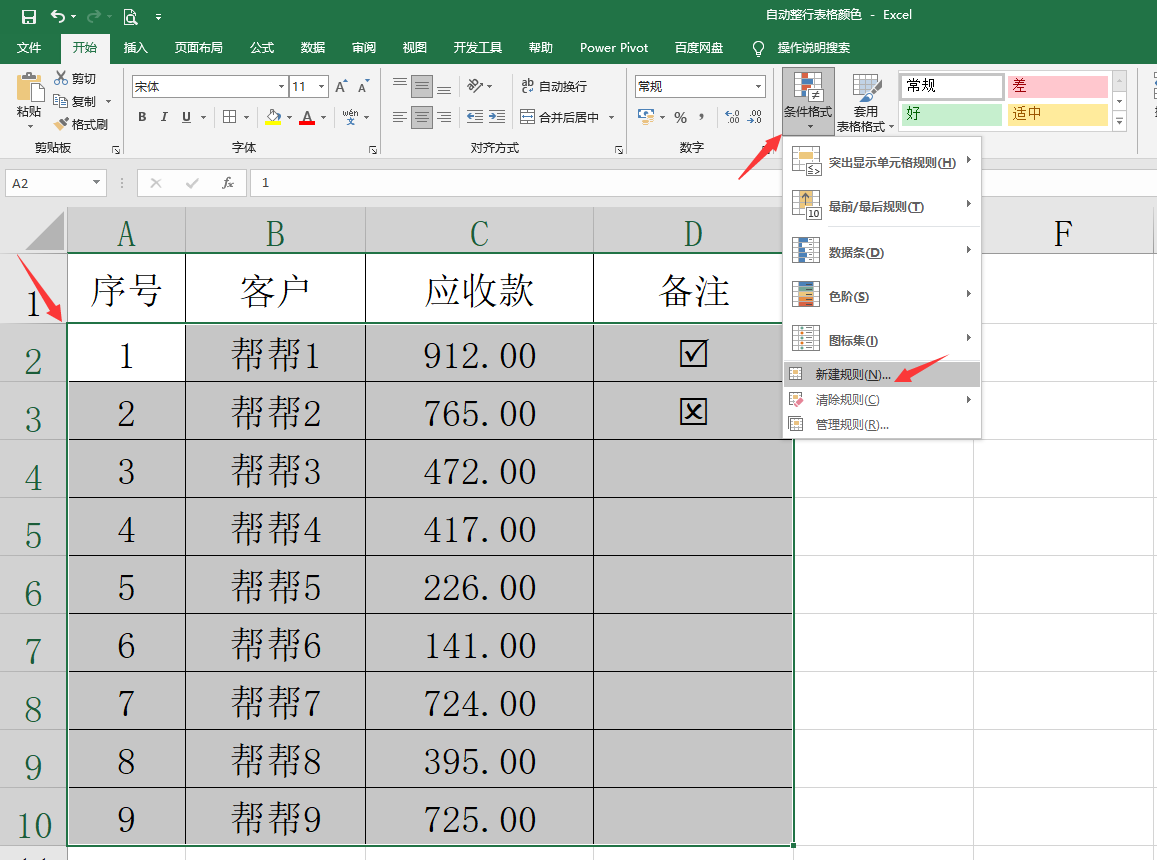Click the Decrease Indent icon
The height and width of the screenshot is (860, 1157).
tap(474, 117)
